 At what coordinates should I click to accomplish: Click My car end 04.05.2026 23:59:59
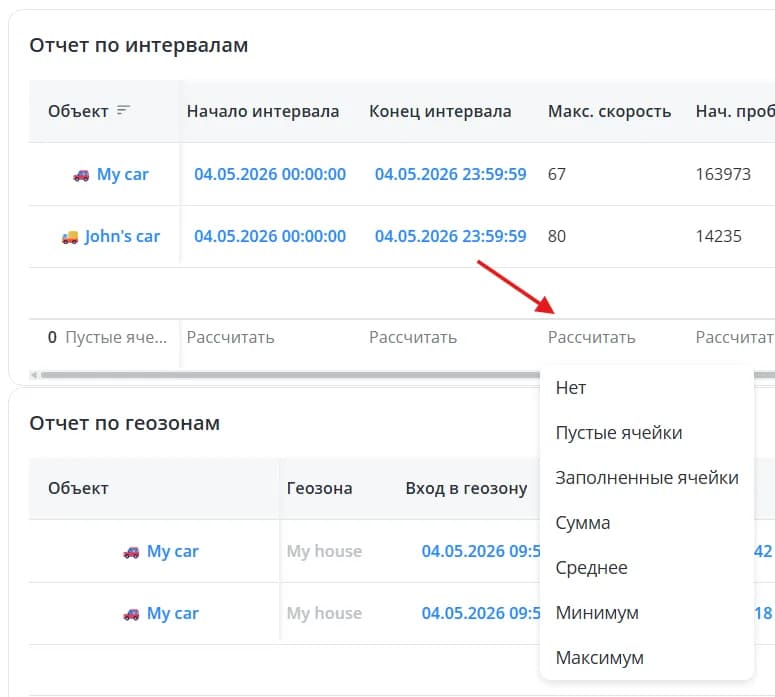tap(451, 174)
